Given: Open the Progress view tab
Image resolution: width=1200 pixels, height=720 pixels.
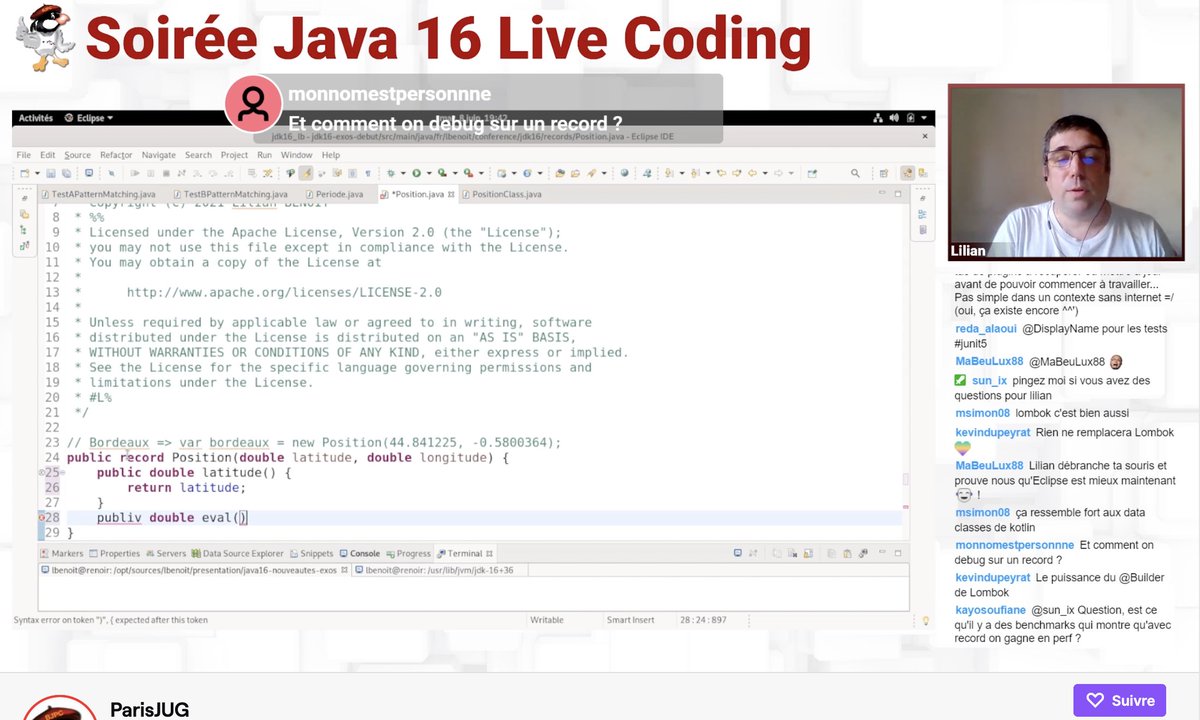Looking at the screenshot, I should click(408, 553).
